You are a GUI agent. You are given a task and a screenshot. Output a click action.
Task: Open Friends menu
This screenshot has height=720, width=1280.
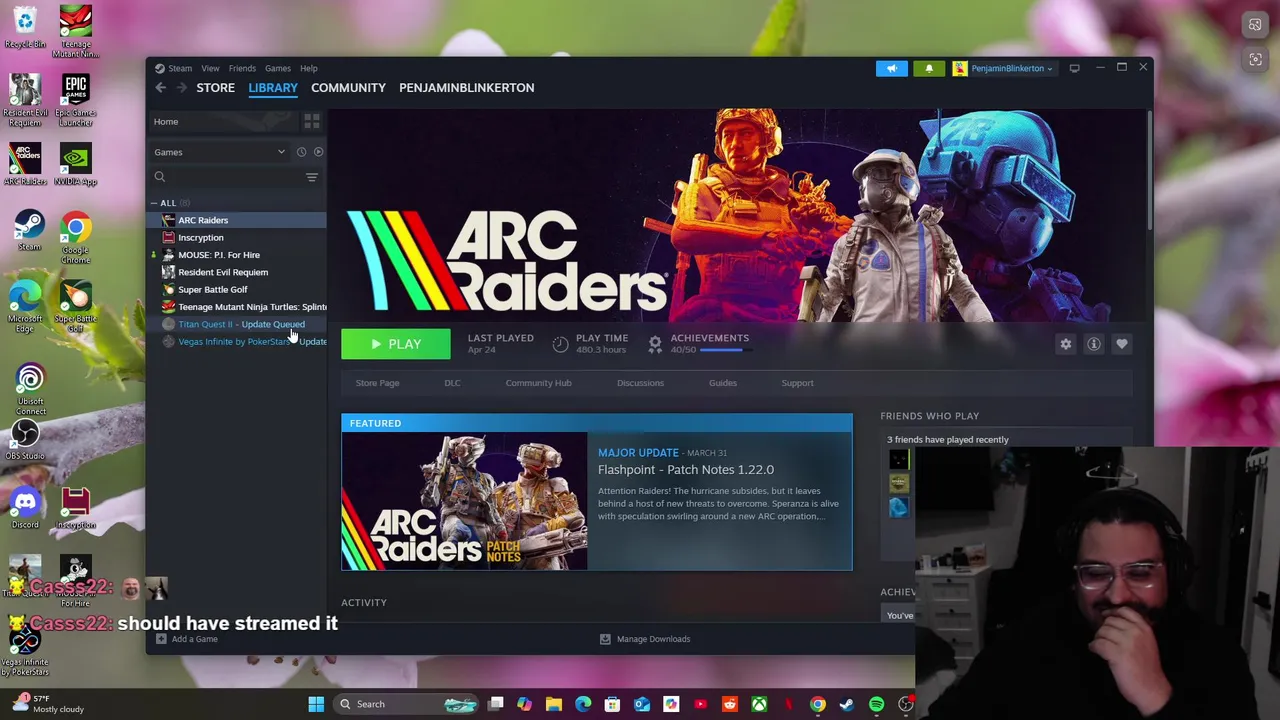(242, 68)
